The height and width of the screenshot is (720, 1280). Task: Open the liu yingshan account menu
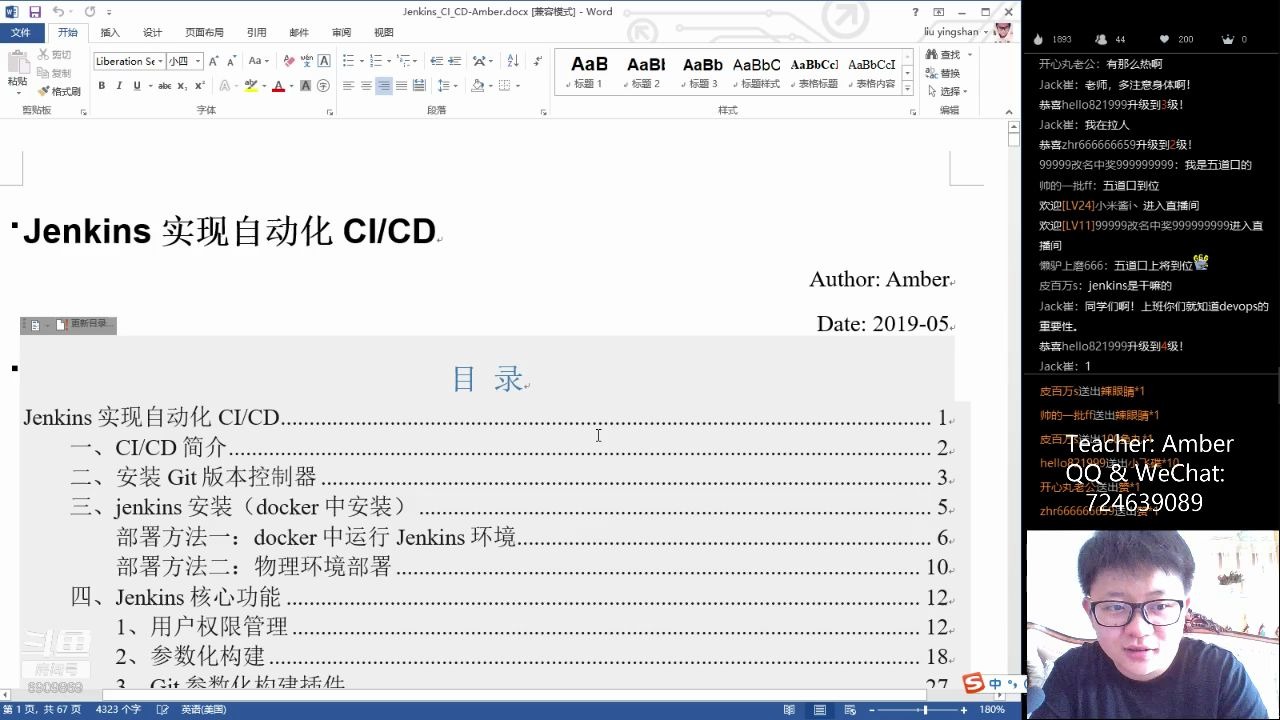pos(957,32)
